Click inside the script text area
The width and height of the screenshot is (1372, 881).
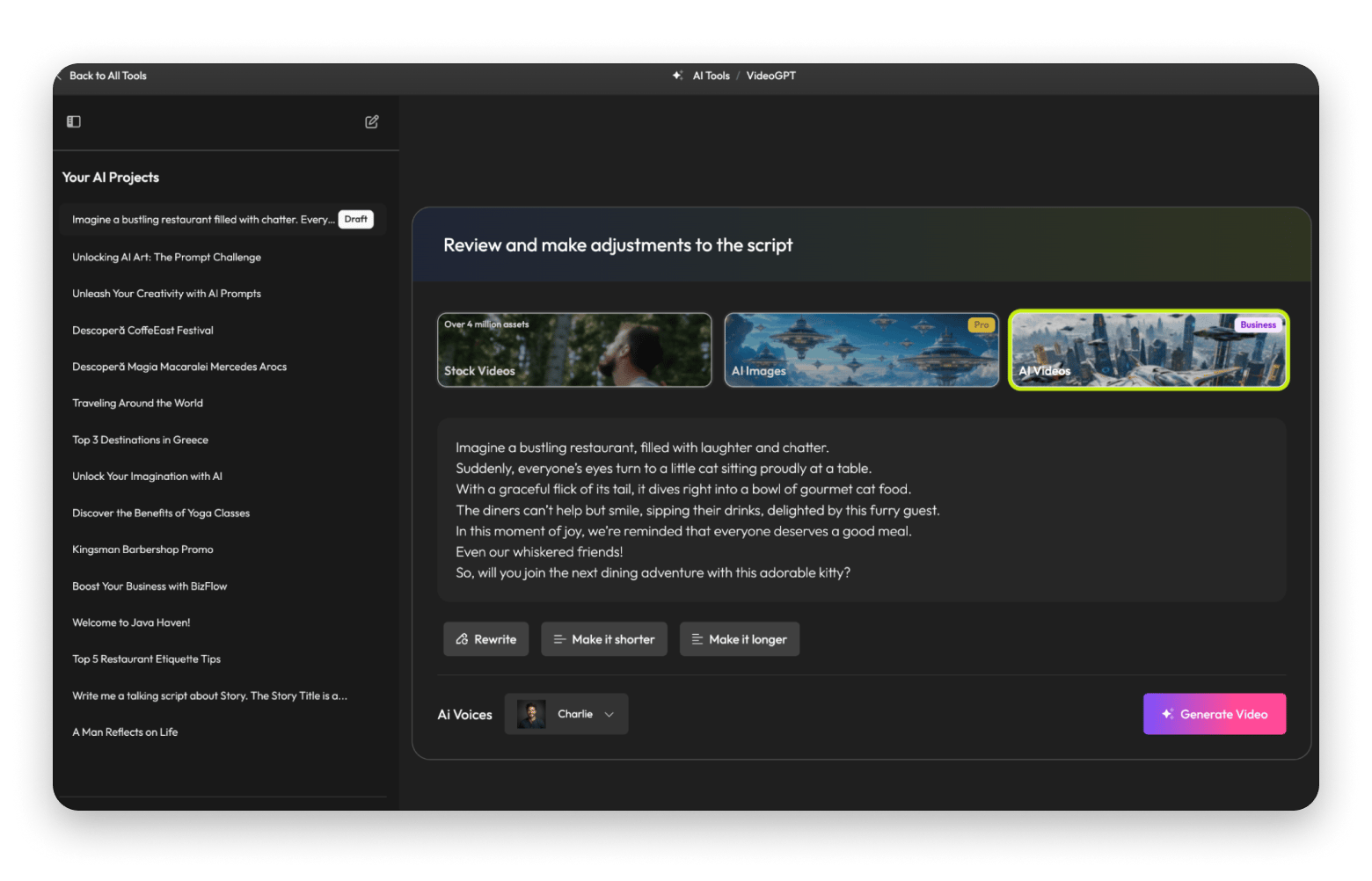point(861,510)
